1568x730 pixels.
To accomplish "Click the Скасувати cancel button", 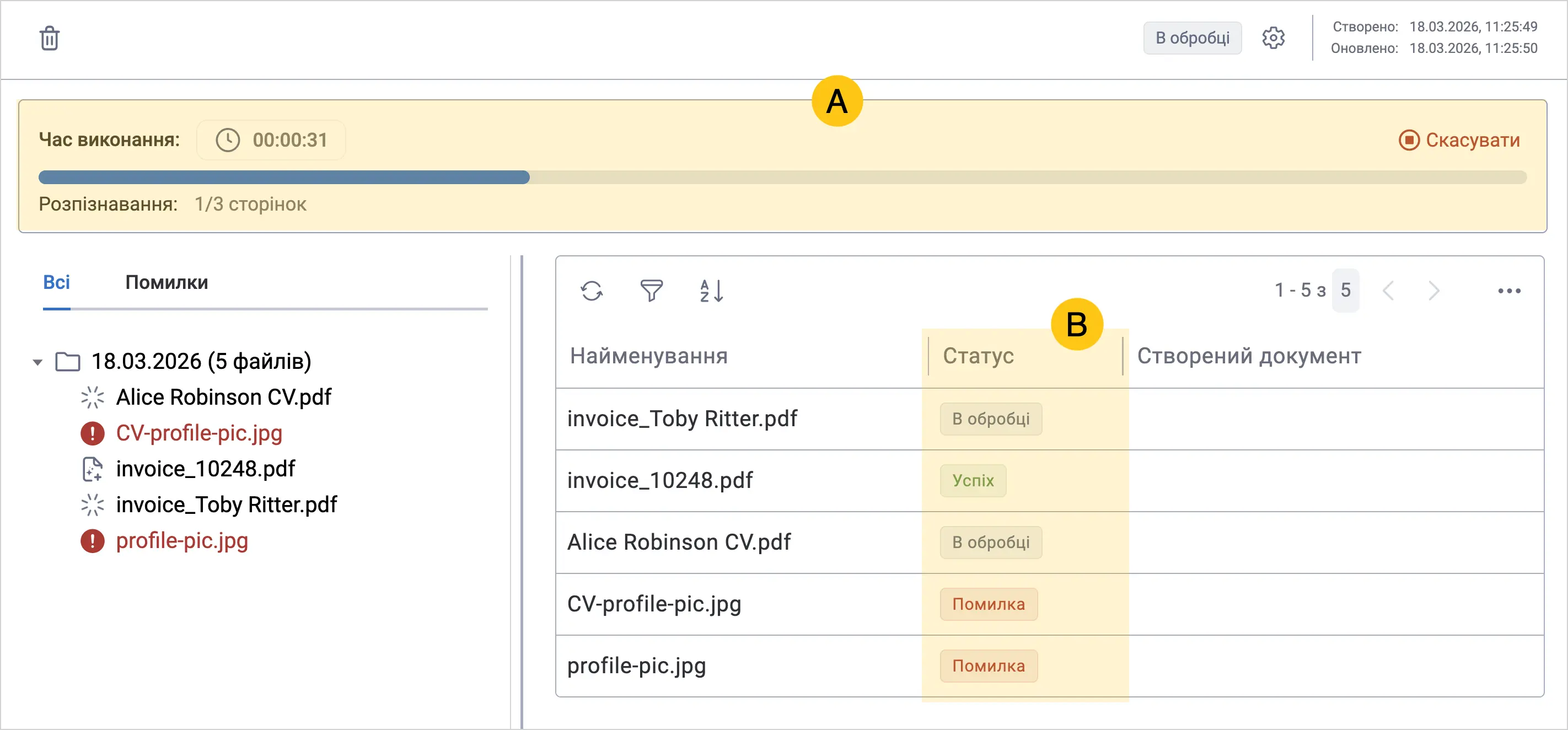I will (1459, 140).
